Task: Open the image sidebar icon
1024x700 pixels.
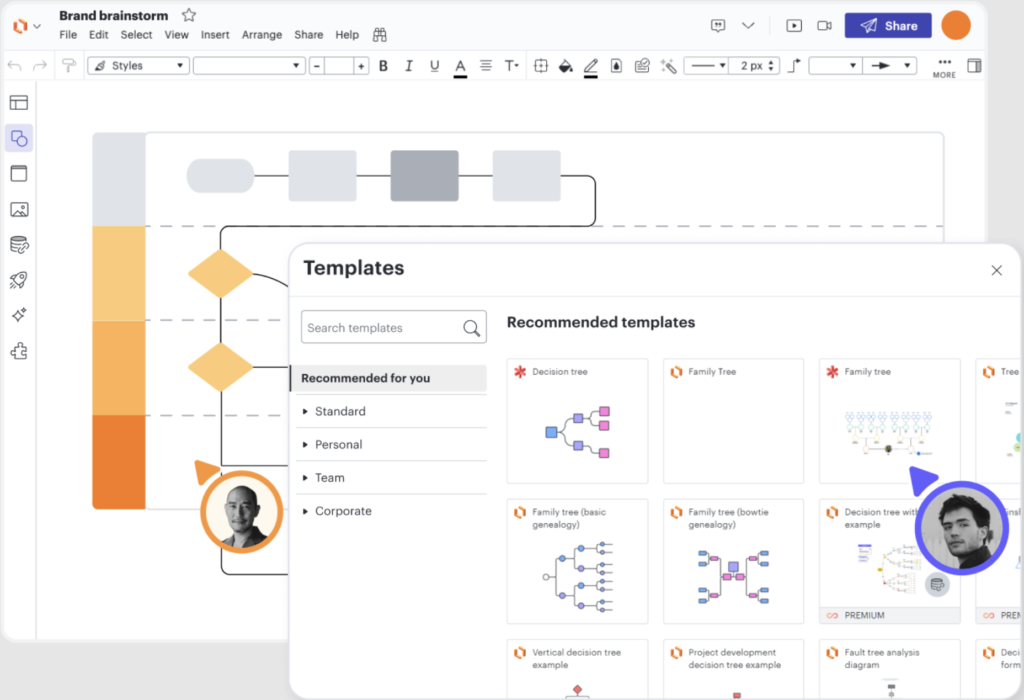Action: [x=19, y=210]
